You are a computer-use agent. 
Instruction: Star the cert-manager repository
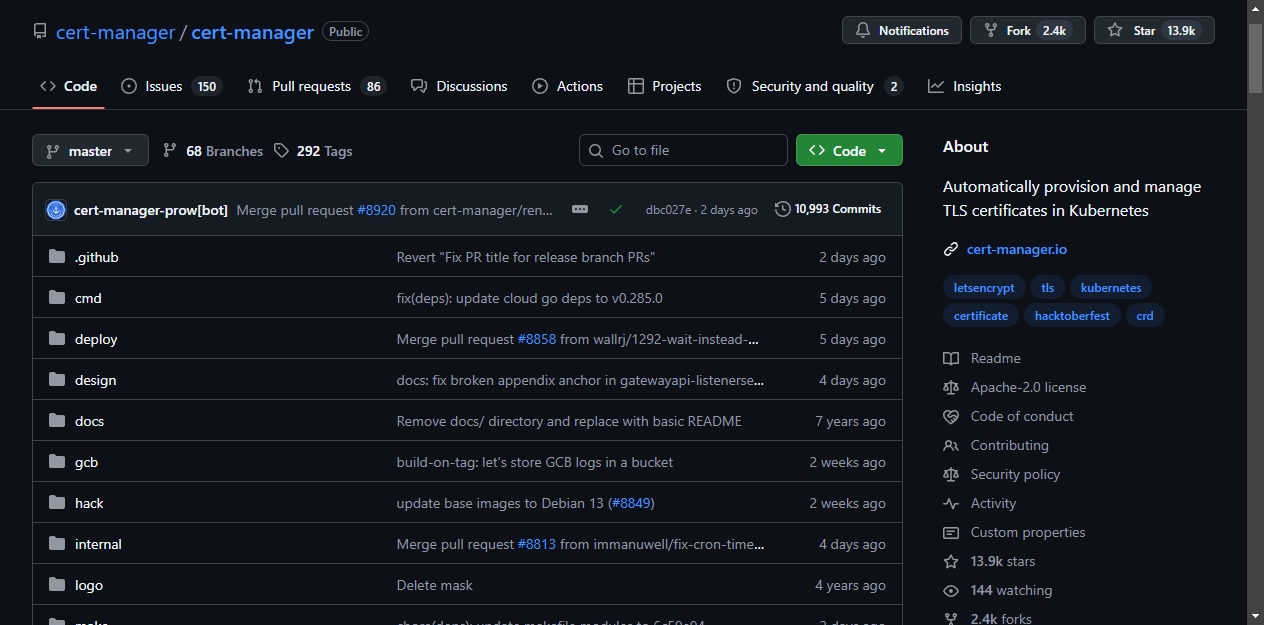[x=1154, y=31]
